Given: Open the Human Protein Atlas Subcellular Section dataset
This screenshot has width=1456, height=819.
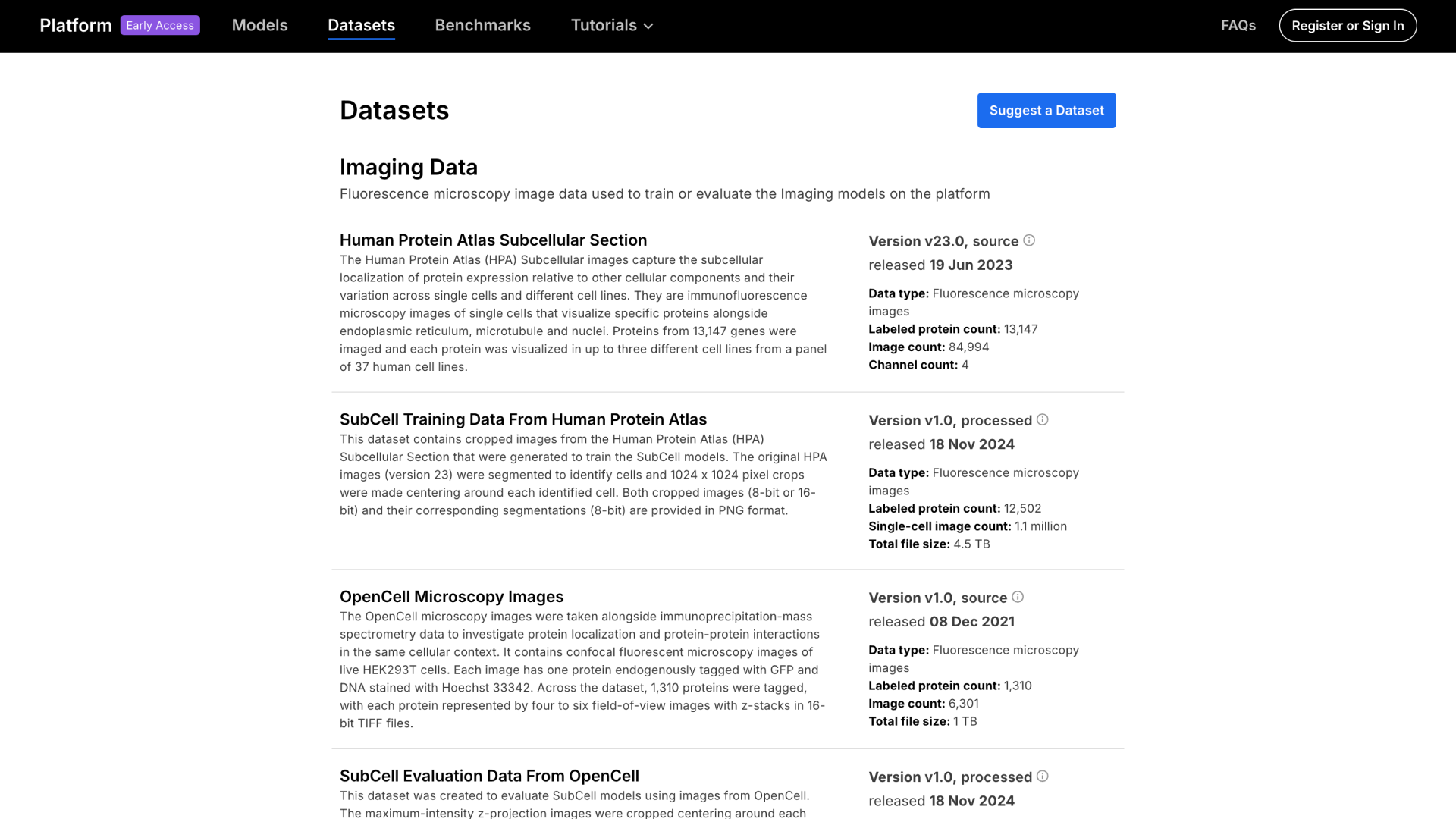Looking at the screenshot, I should point(493,240).
